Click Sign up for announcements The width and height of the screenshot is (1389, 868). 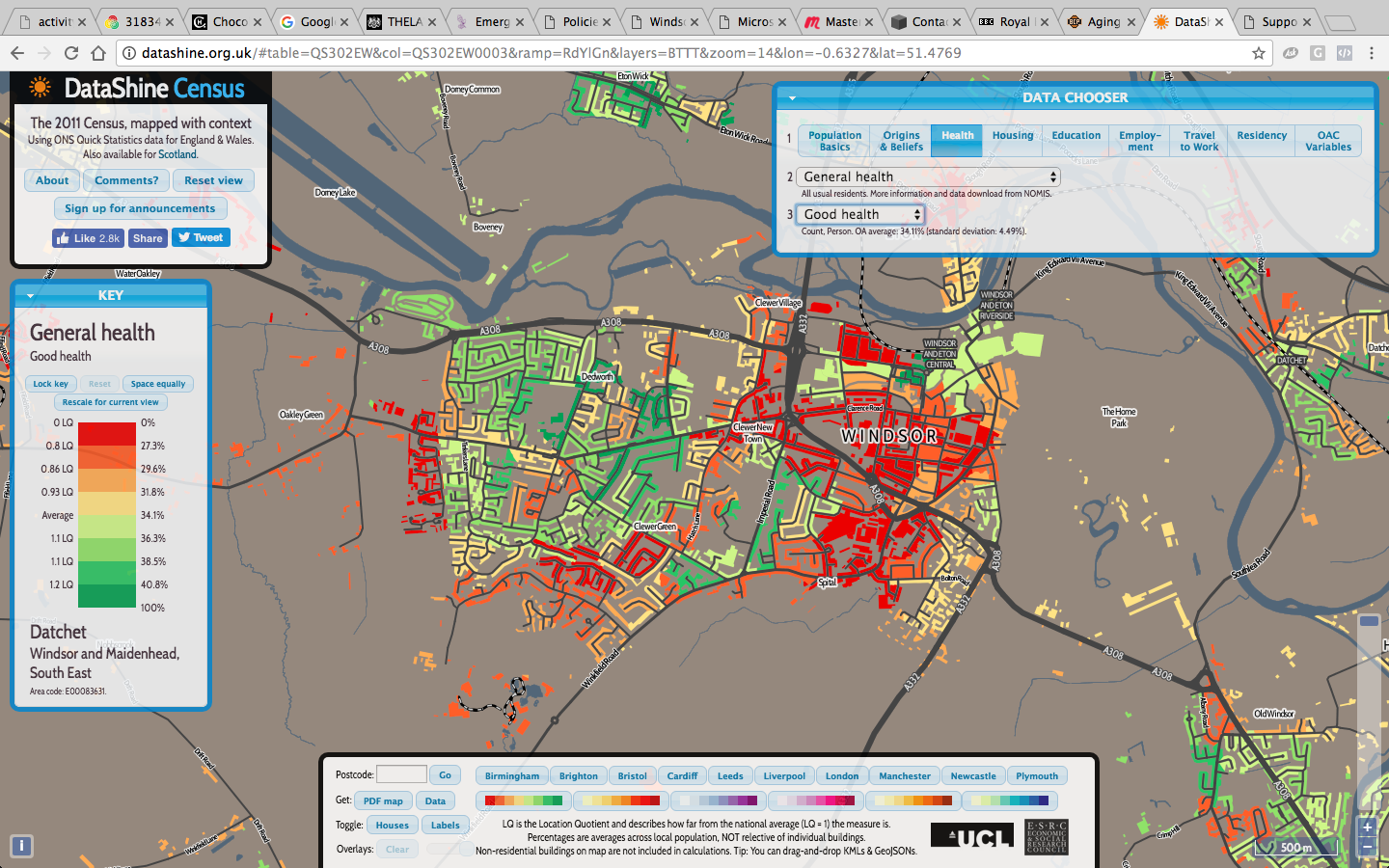pyautogui.click(x=140, y=208)
